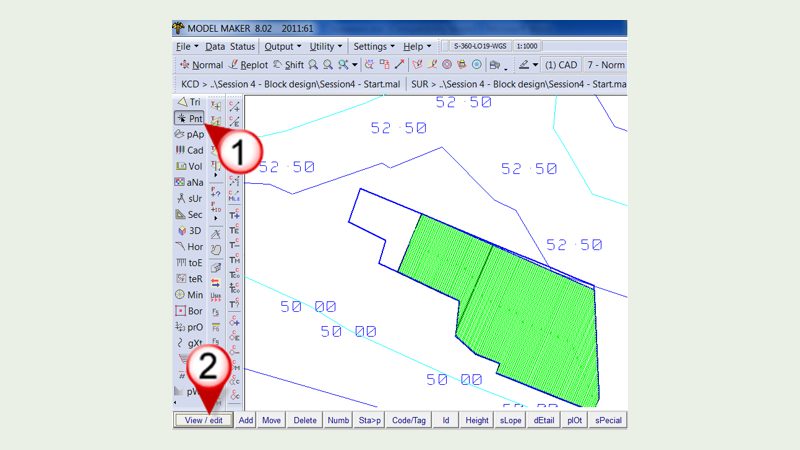The width and height of the screenshot is (800, 450).
Task: Click the Add button
Action: coord(245,420)
